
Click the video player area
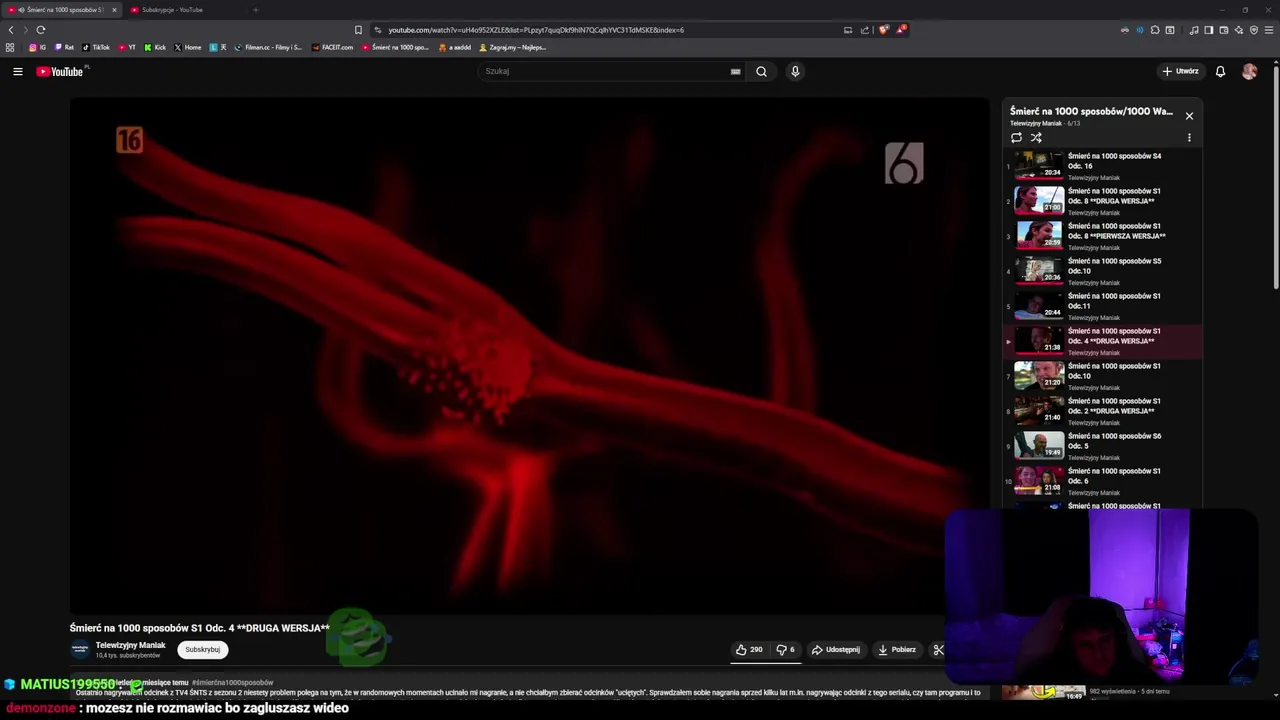click(x=529, y=355)
